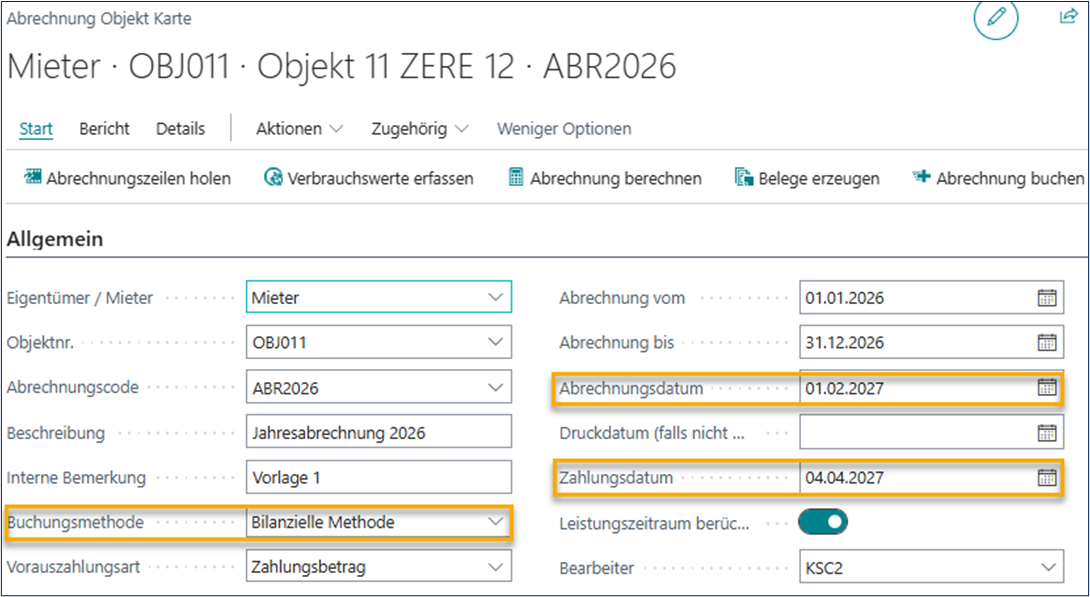1090x597 pixels.
Task: Expand the Eigentümer / Mieter dropdown
Action: point(497,296)
